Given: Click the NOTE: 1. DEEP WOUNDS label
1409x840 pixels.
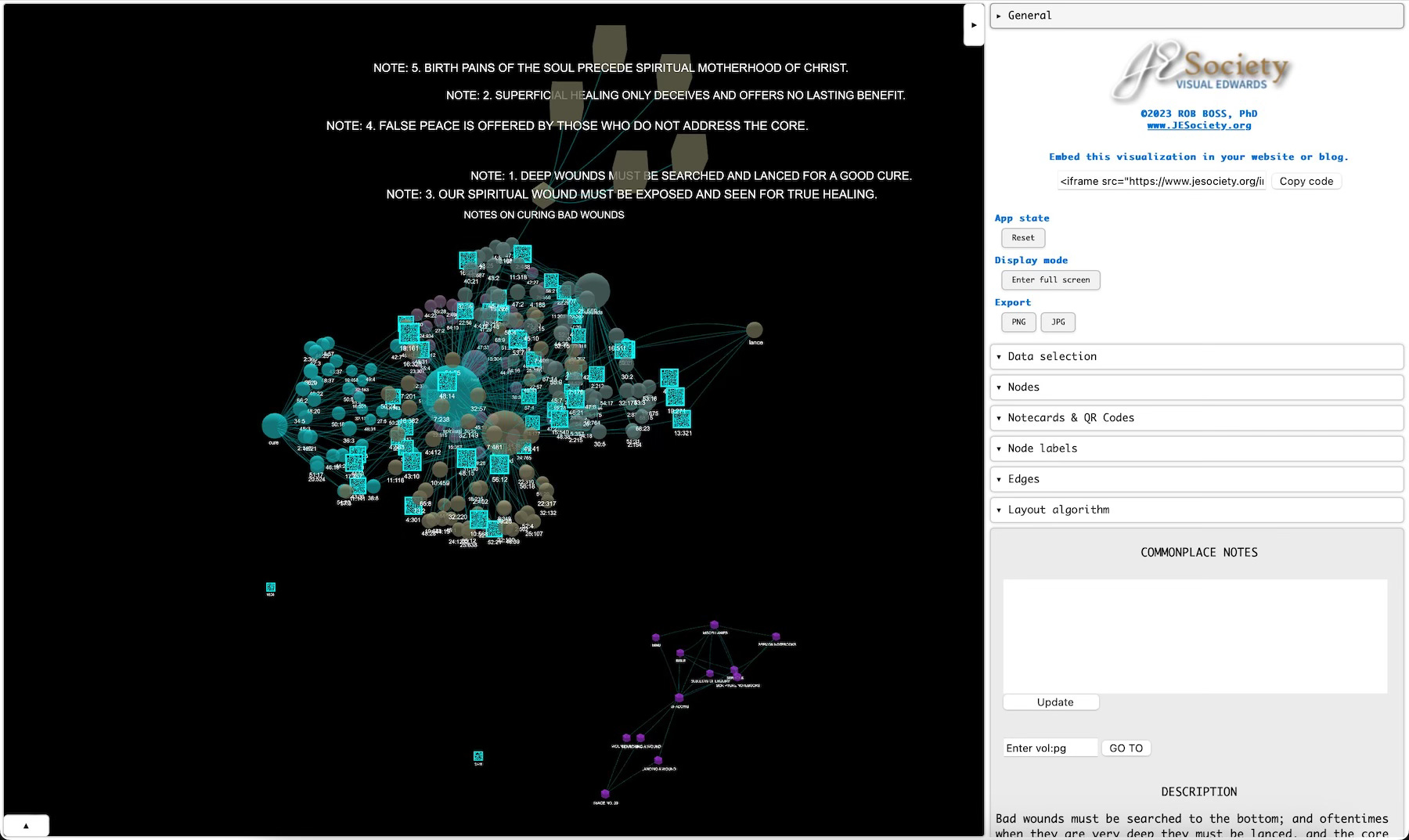Looking at the screenshot, I should (x=691, y=175).
